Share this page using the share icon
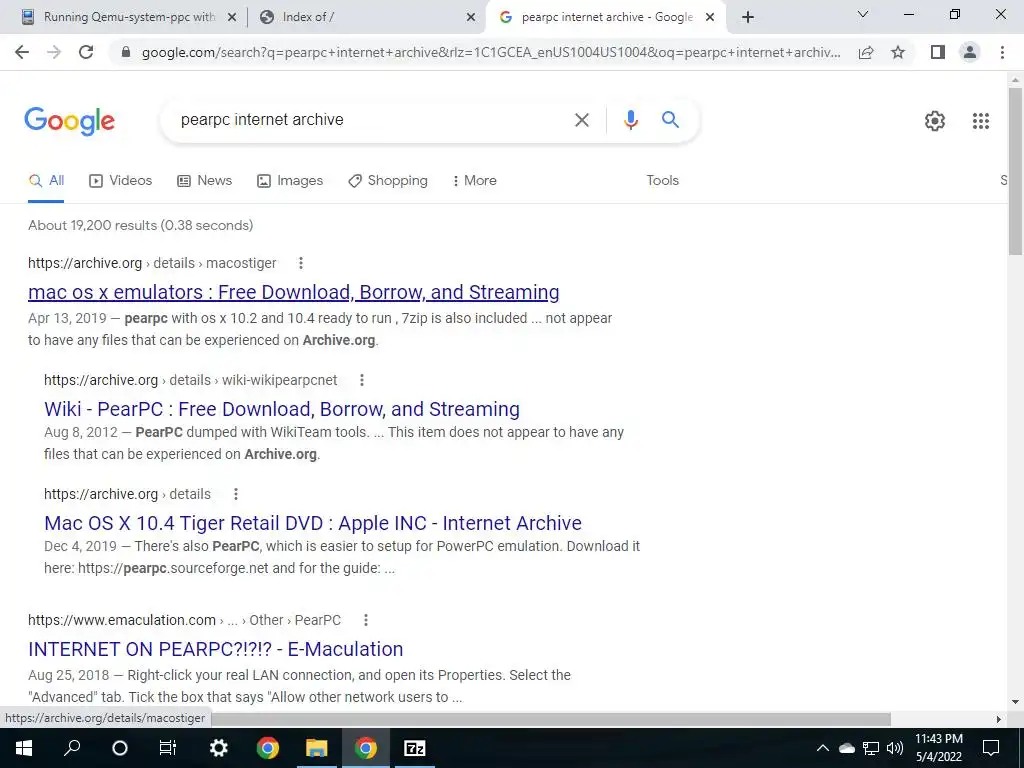 click(x=866, y=52)
